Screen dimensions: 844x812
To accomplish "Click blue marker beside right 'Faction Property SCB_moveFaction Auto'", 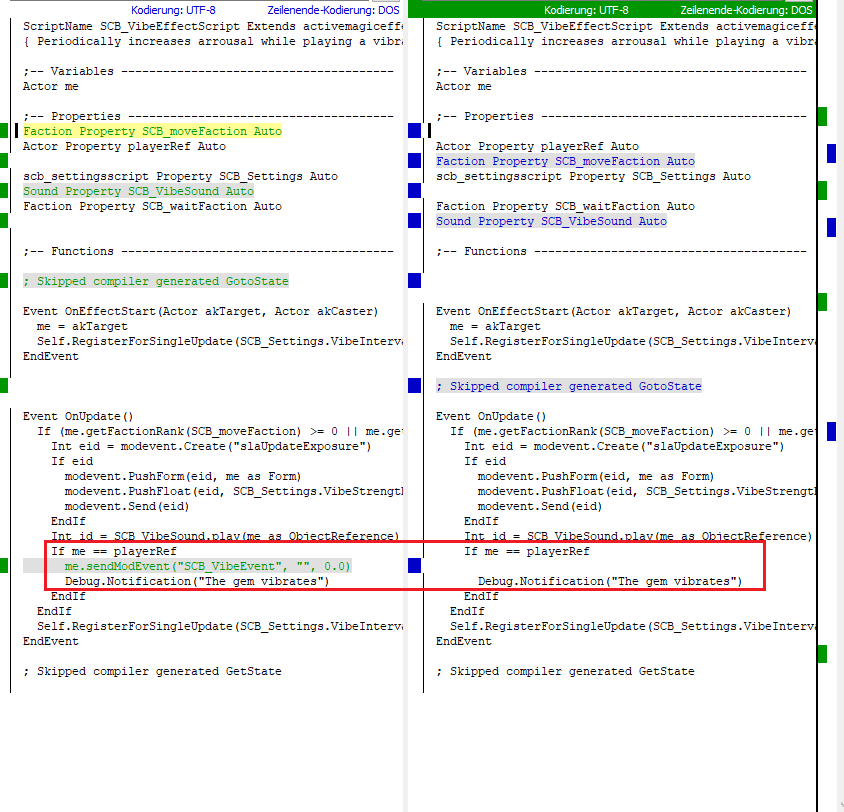I will coord(414,161).
